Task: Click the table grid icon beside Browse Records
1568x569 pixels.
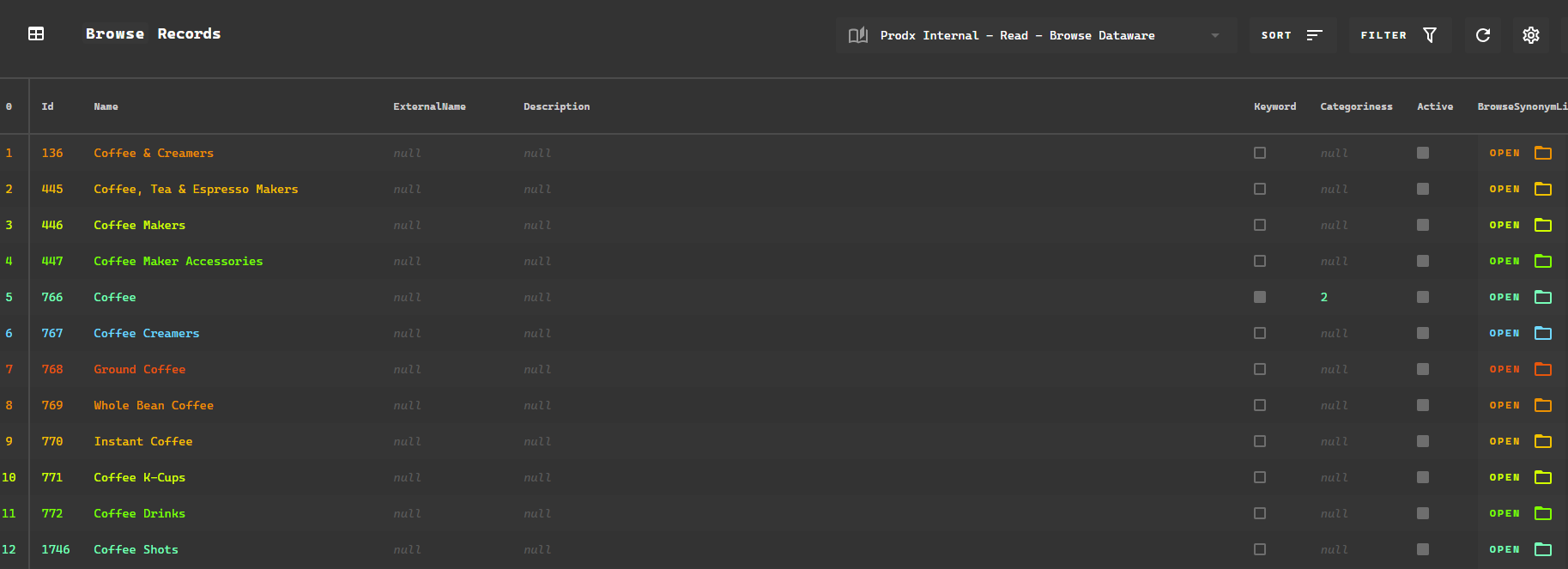Action: coord(36,33)
